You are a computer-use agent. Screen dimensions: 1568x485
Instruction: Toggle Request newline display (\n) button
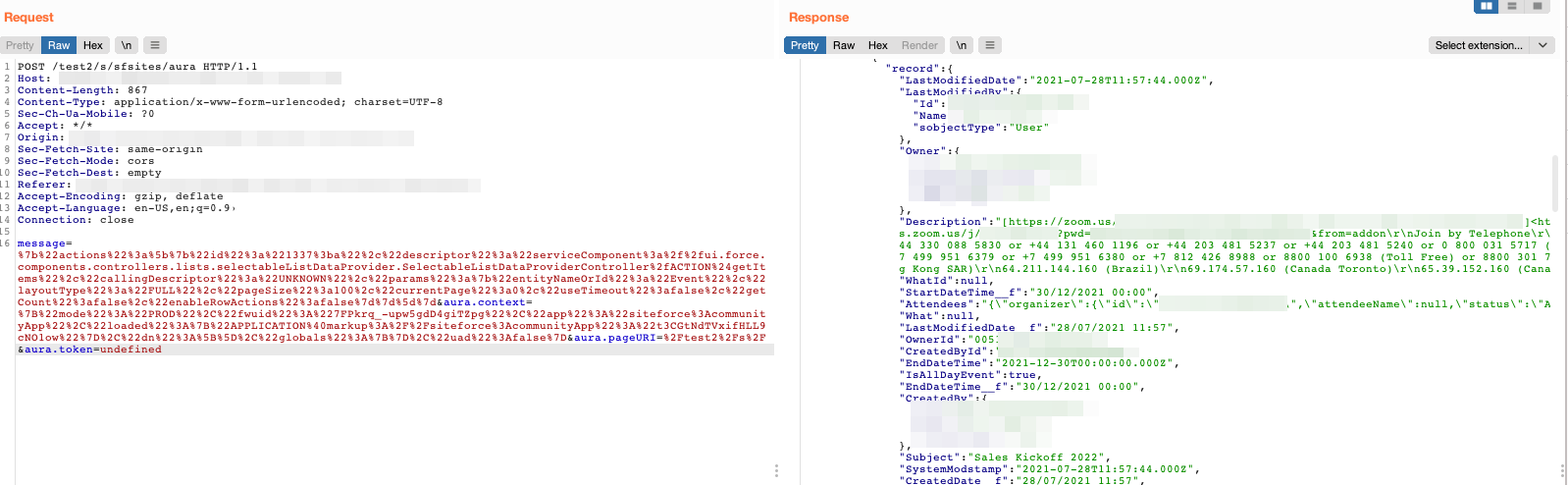127,45
